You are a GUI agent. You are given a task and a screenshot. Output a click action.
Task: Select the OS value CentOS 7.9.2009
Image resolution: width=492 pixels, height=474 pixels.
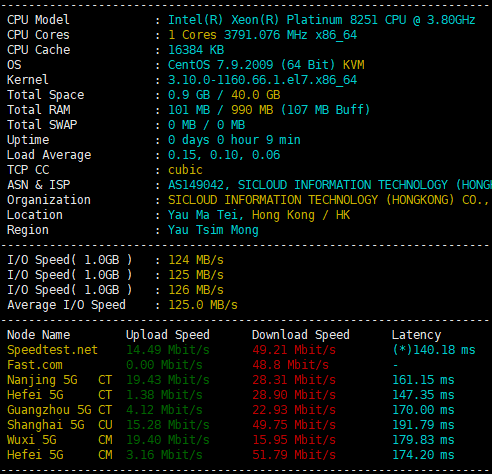click(220, 65)
